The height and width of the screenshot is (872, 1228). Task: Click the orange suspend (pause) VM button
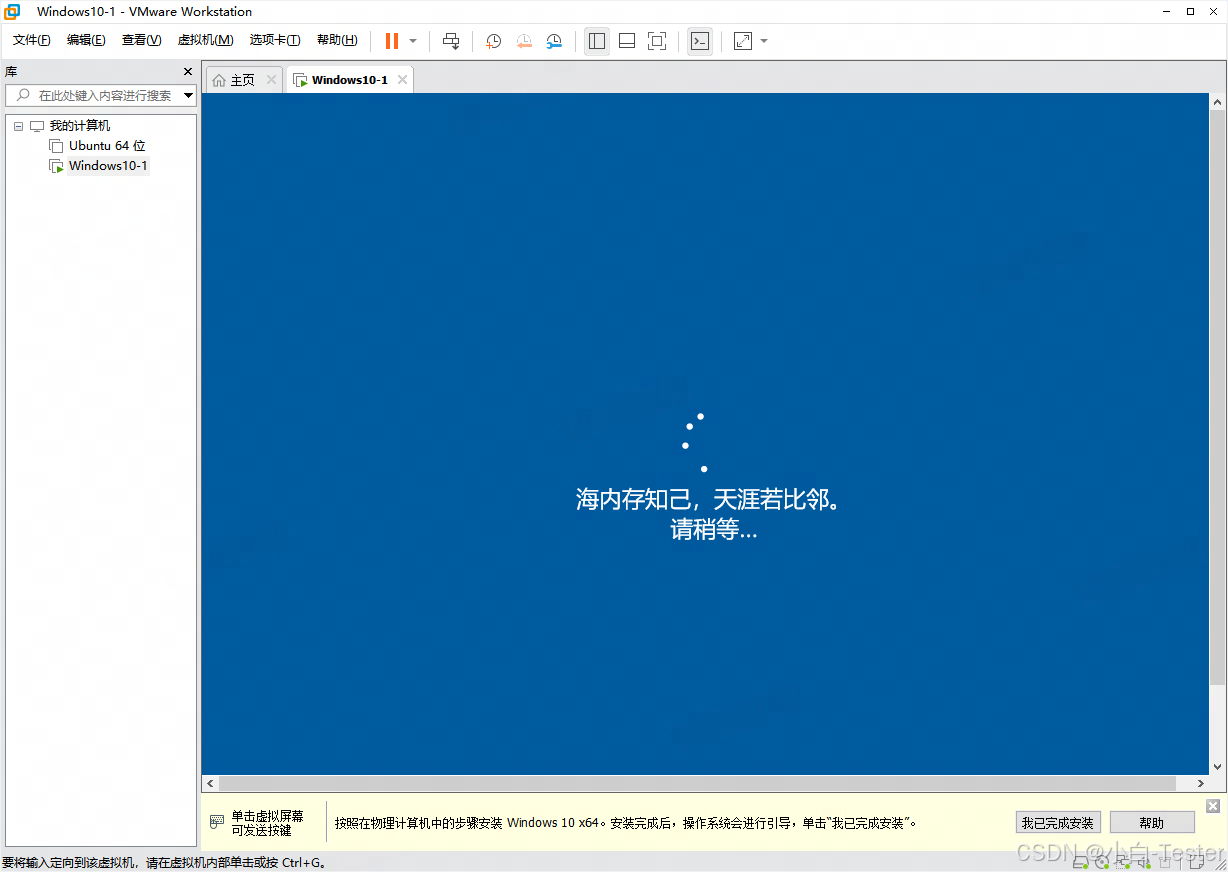pyautogui.click(x=392, y=41)
